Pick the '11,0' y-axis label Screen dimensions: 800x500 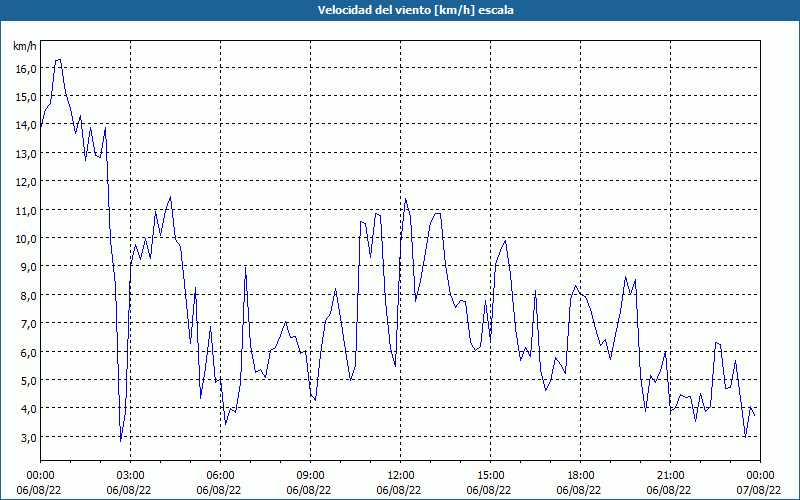[x=26, y=210]
